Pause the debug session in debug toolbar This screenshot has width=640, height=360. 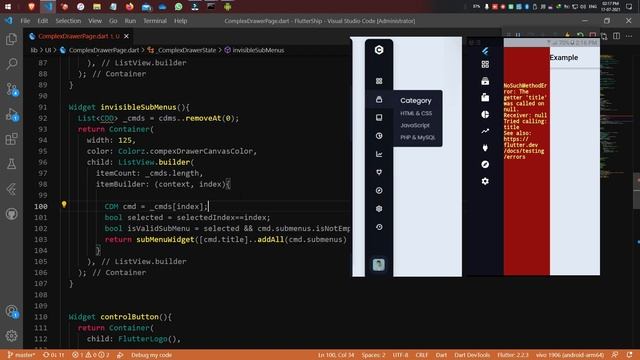(518, 36)
